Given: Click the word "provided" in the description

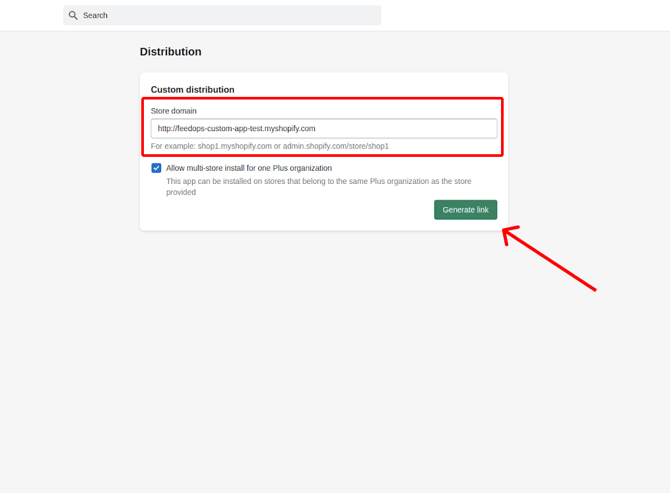Looking at the screenshot, I should pos(181,192).
